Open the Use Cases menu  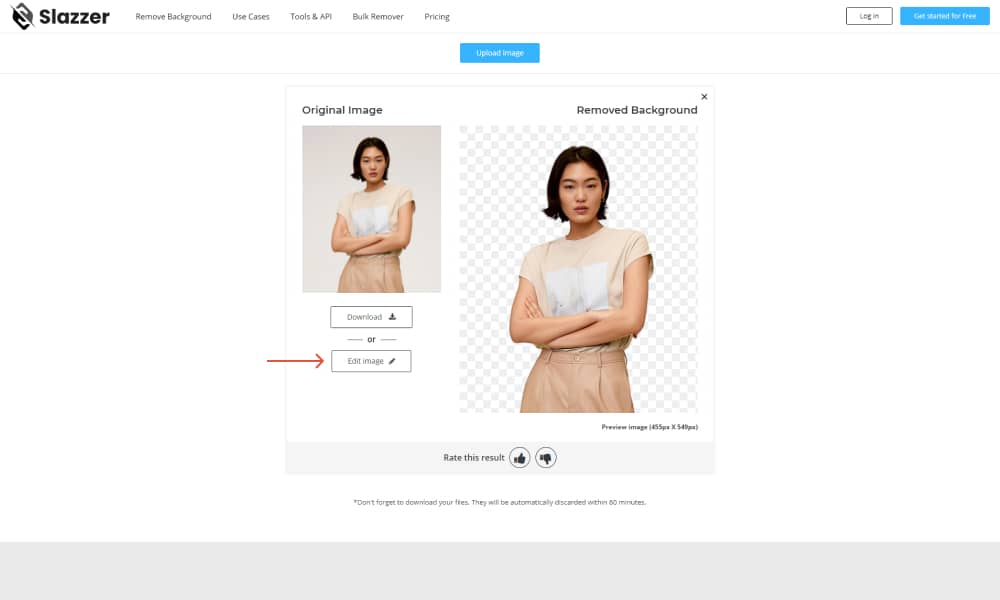point(251,17)
